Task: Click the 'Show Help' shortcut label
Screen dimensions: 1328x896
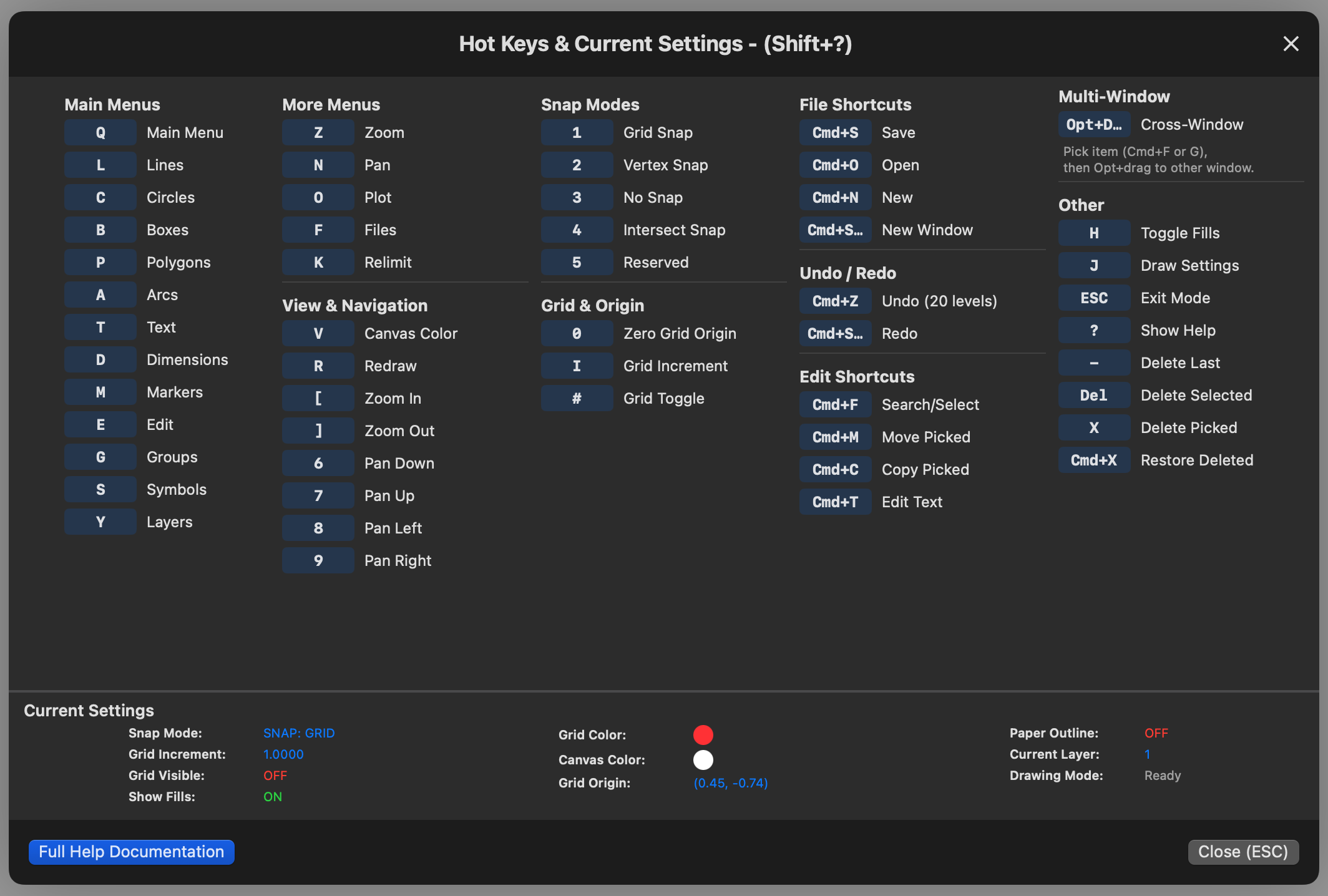Action: coord(1178,330)
